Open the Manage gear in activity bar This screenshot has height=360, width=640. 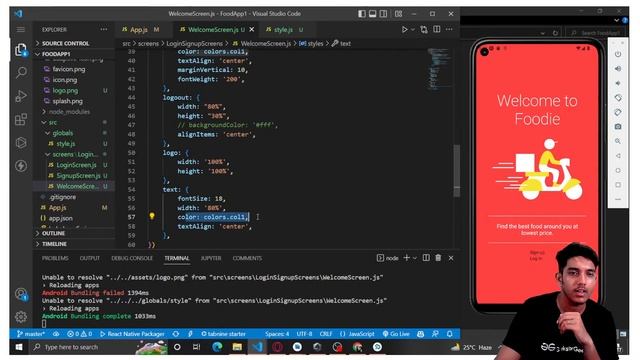tap(21, 316)
